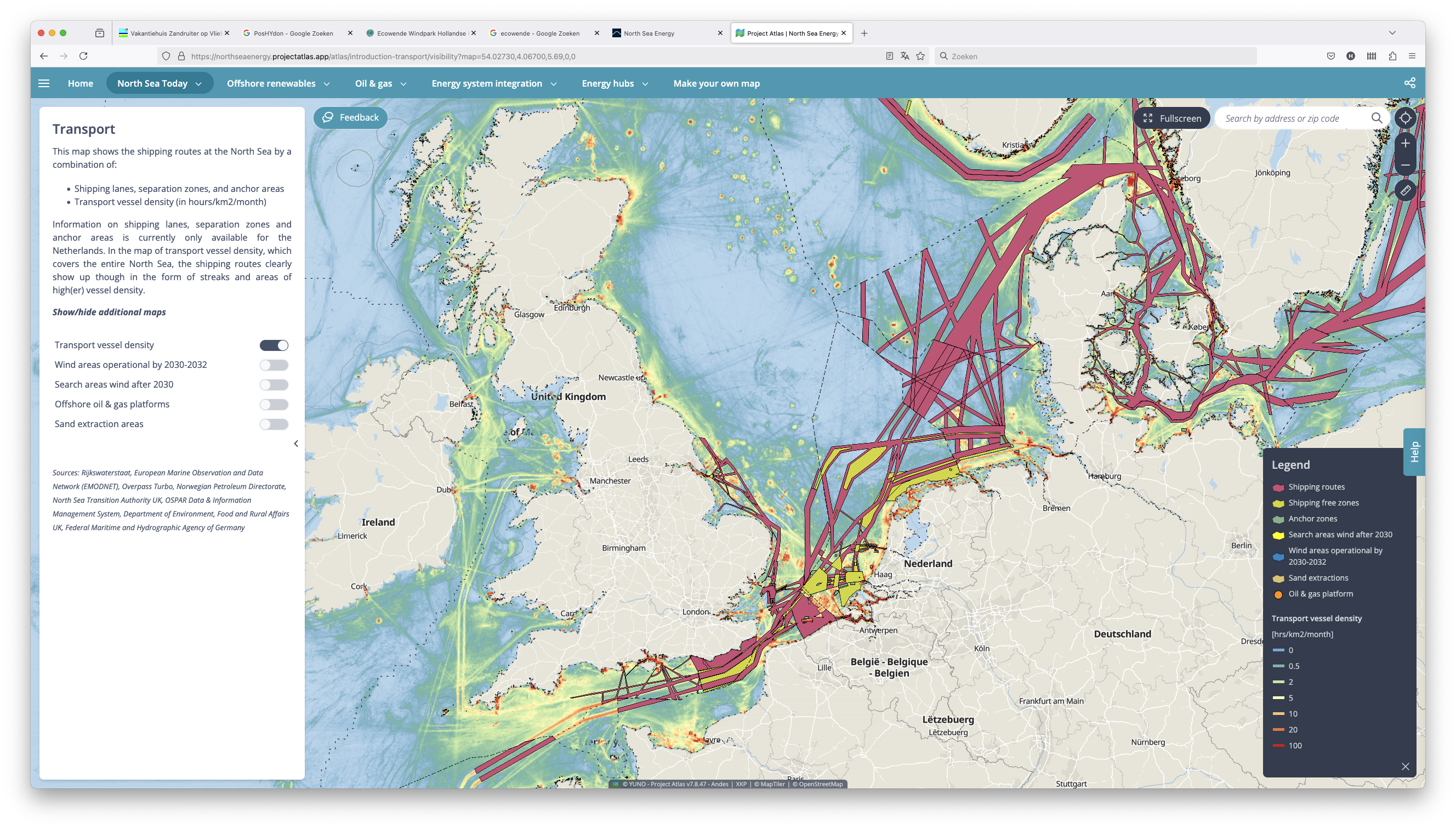
Task: Click the "Legend" panel title
Action: pos(1290,464)
